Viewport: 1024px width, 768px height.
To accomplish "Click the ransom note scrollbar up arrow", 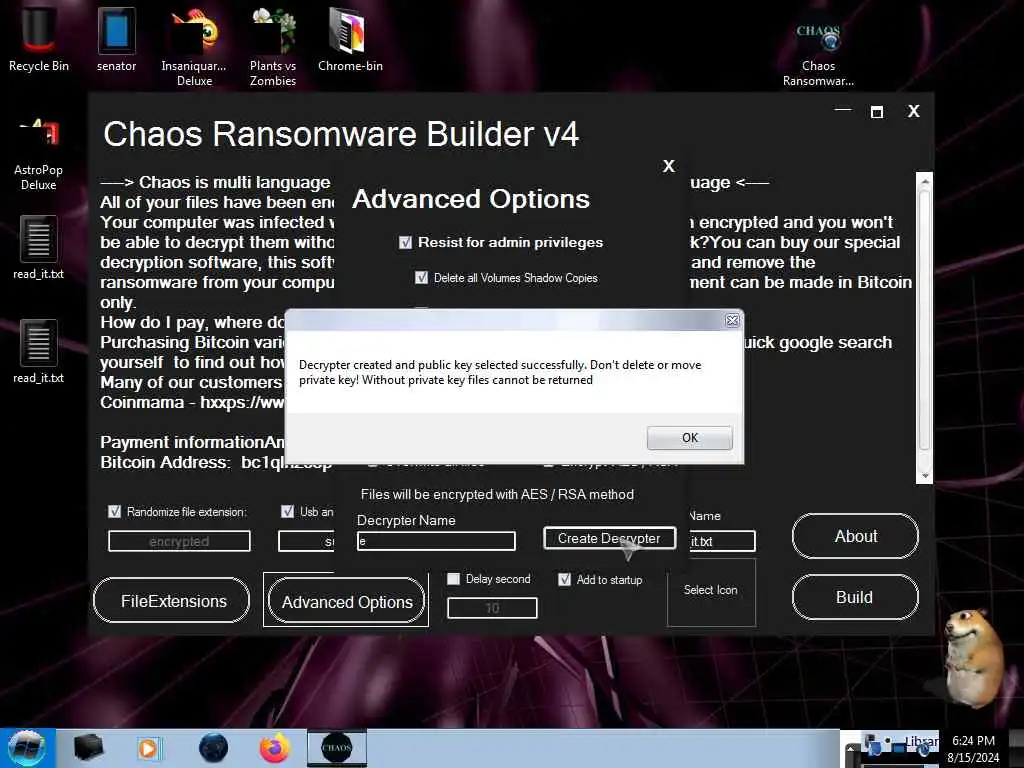I will coord(924,180).
